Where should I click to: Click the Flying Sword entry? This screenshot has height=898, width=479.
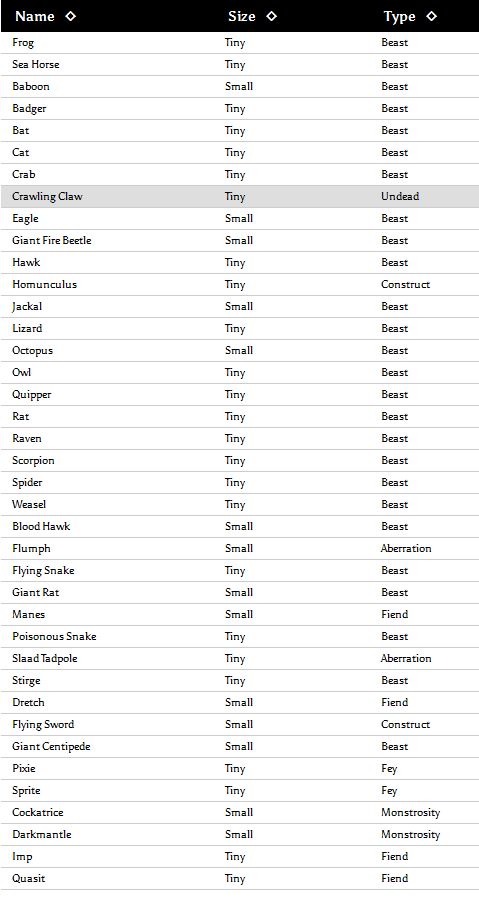(43, 724)
